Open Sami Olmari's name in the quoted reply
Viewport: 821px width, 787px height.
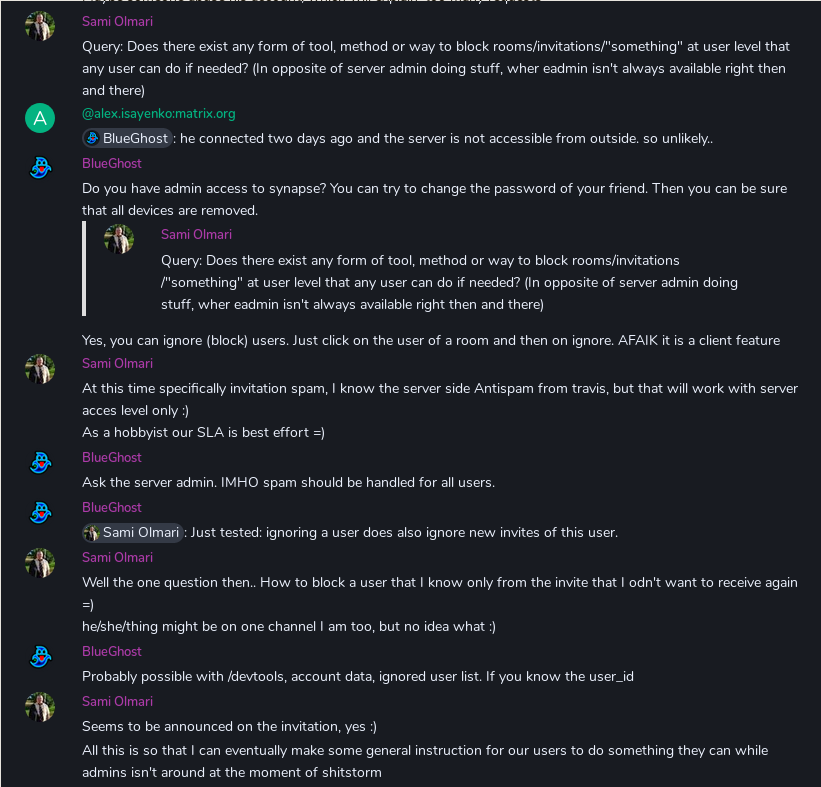196,234
